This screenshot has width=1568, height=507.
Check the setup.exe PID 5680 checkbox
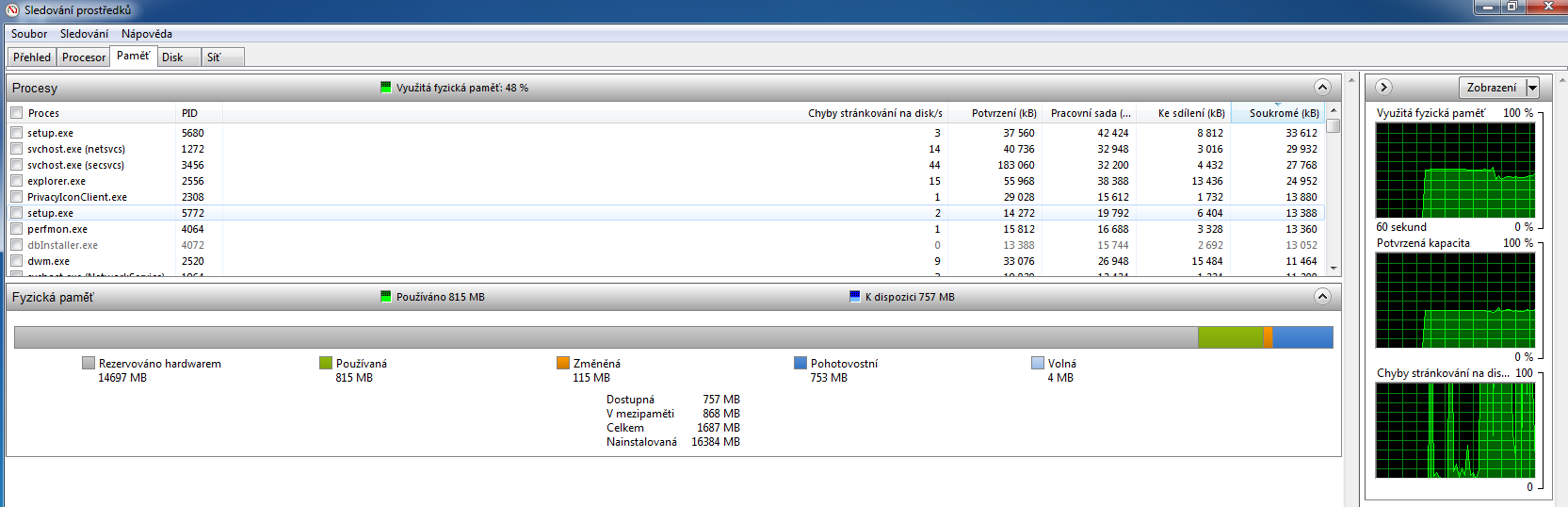(16, 133)
